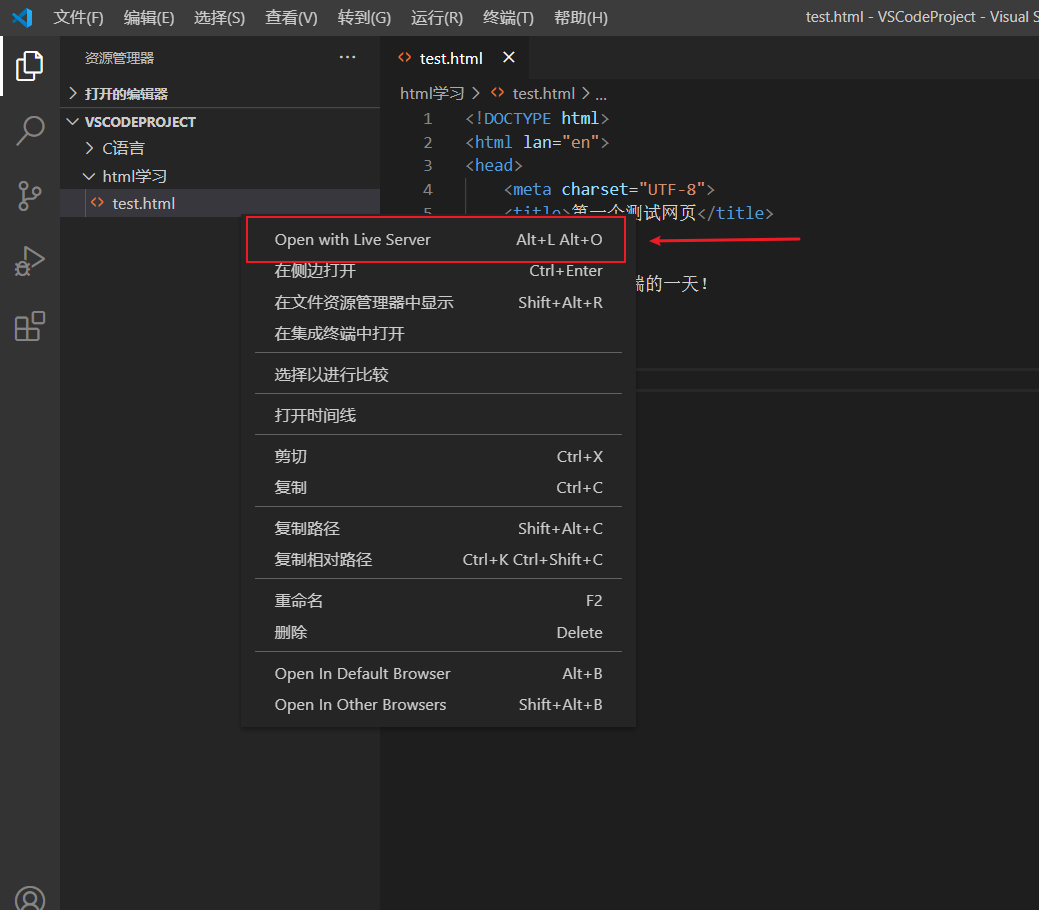Click the VS Code logo in the title bar

[x=22, y=17]
